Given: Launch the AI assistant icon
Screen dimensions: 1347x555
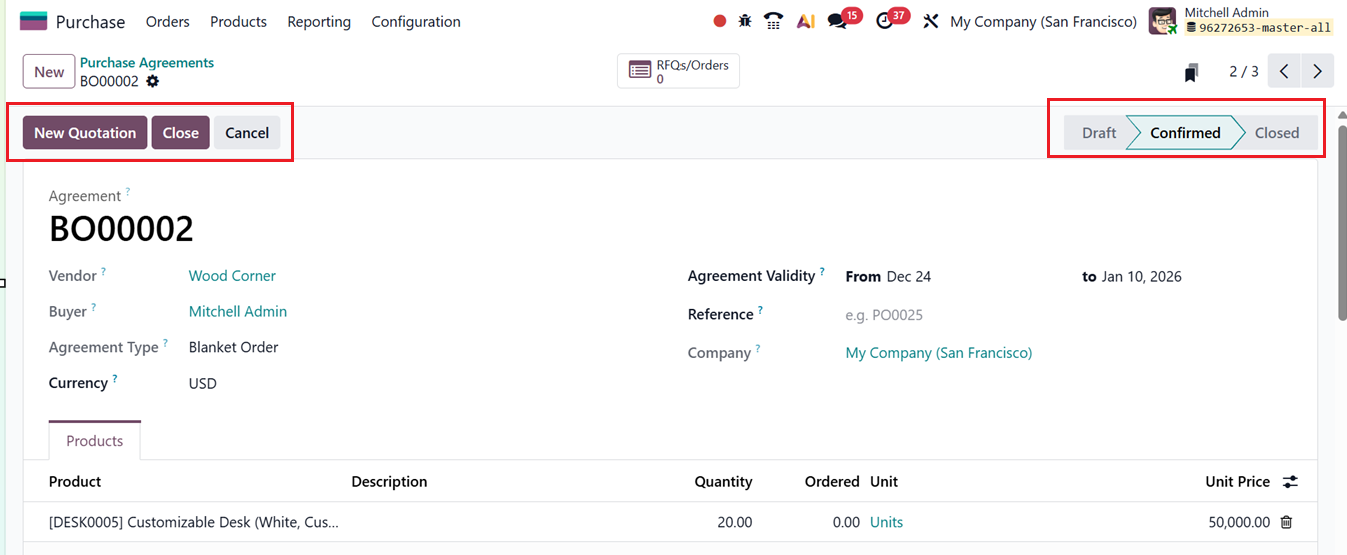Looking at the screenshot, I should click(x=805, y=21).
